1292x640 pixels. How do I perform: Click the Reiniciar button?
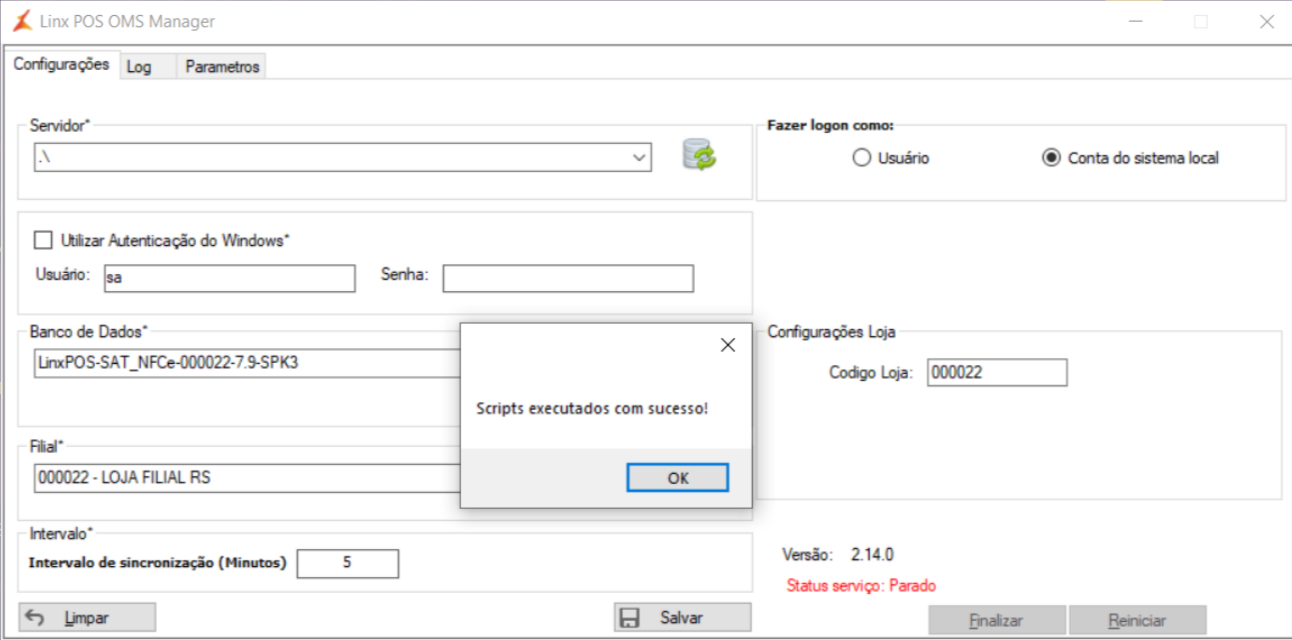[1137, 620]
